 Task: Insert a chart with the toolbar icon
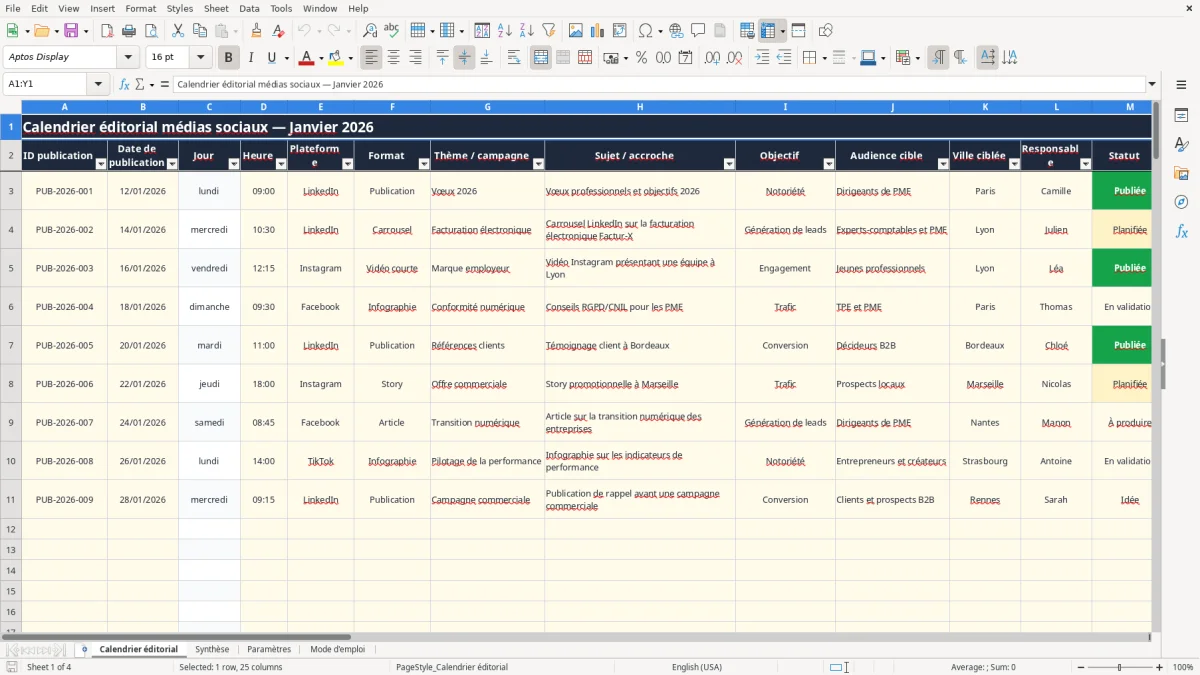pos(598,31)
